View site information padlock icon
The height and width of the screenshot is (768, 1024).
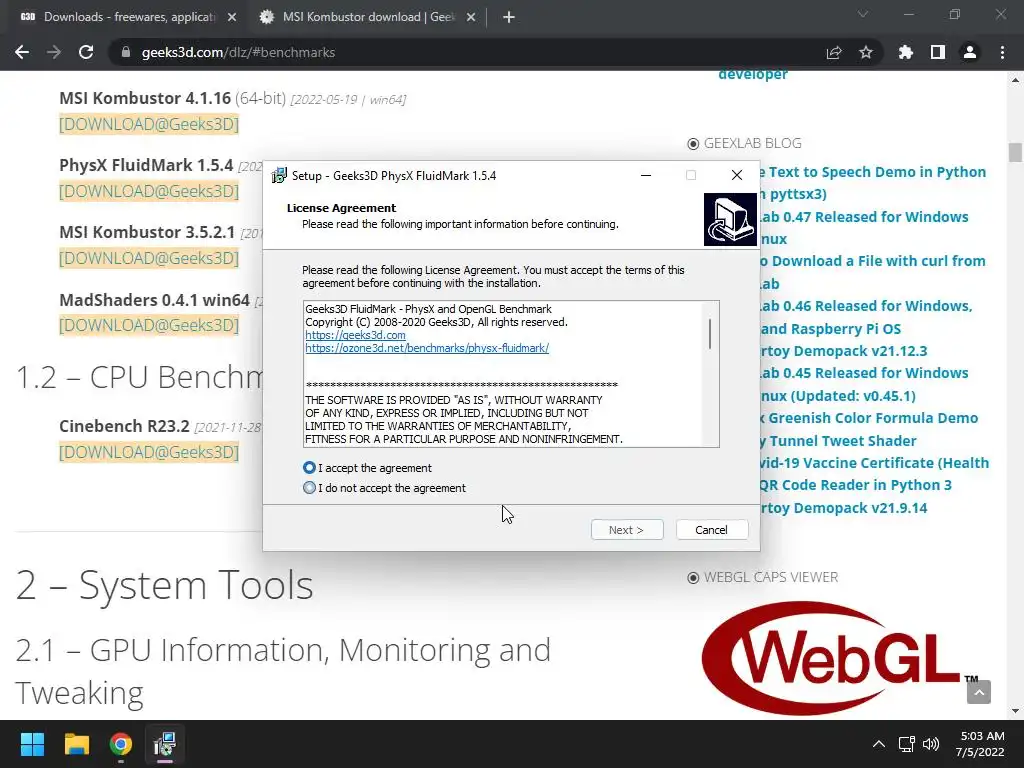126,52
